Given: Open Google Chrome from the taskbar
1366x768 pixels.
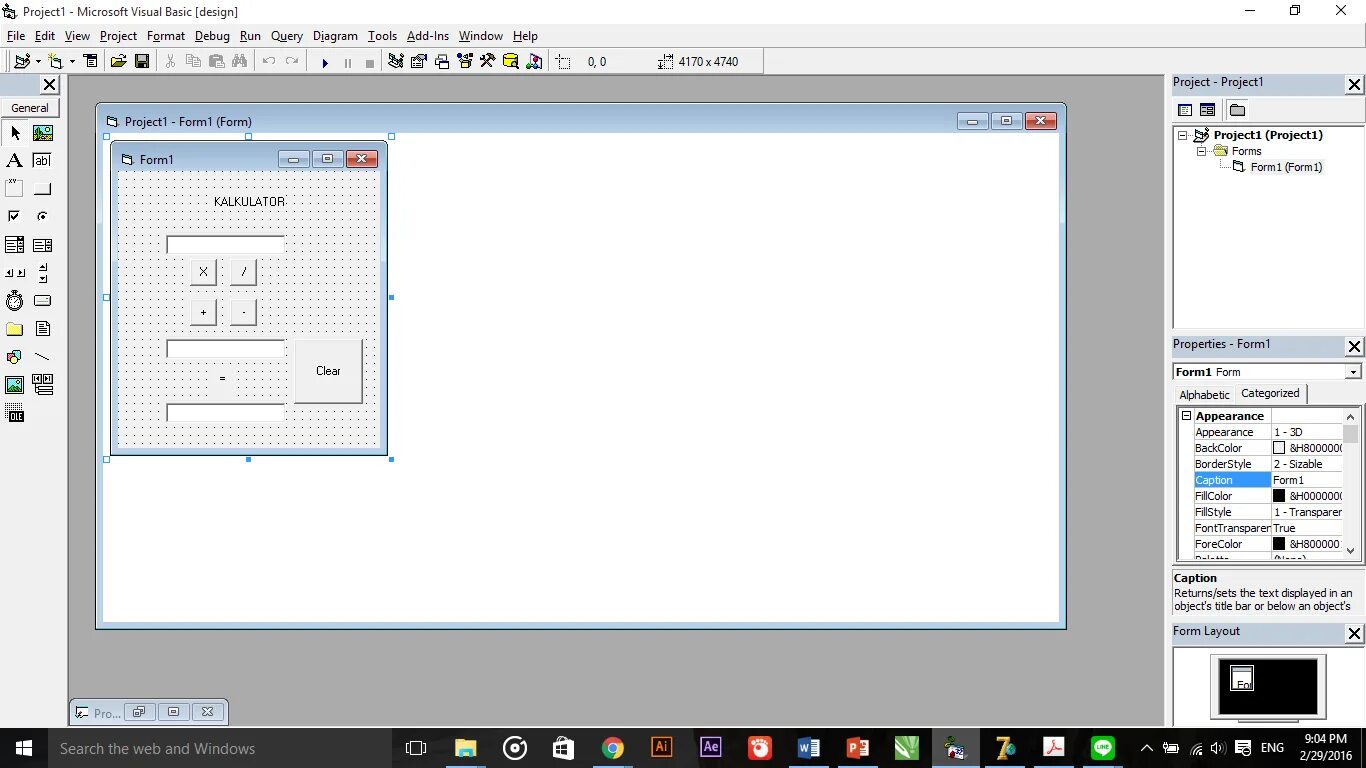Looking at the screenshot, I should pos(613,748).
